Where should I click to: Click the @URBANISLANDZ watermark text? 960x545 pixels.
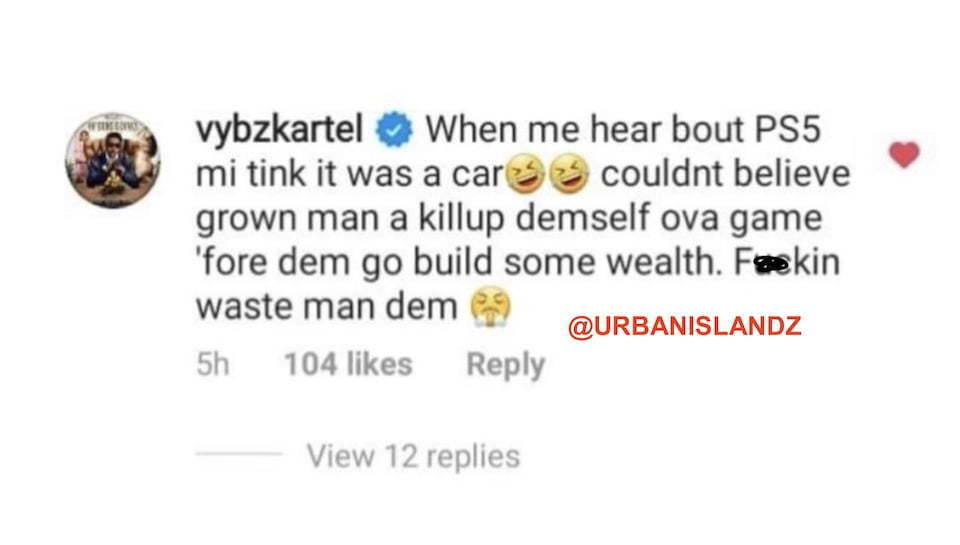pyautogui.click(x=684, y=326)
